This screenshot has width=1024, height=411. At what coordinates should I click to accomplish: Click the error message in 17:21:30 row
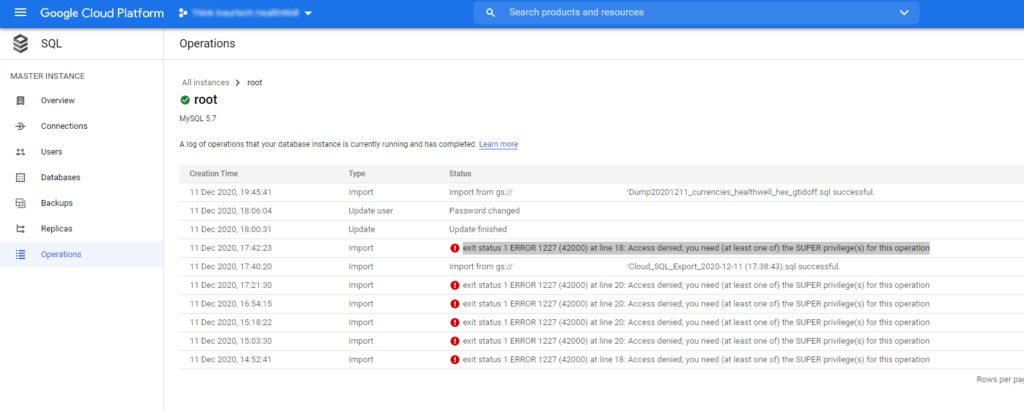(x=696, y=285)
